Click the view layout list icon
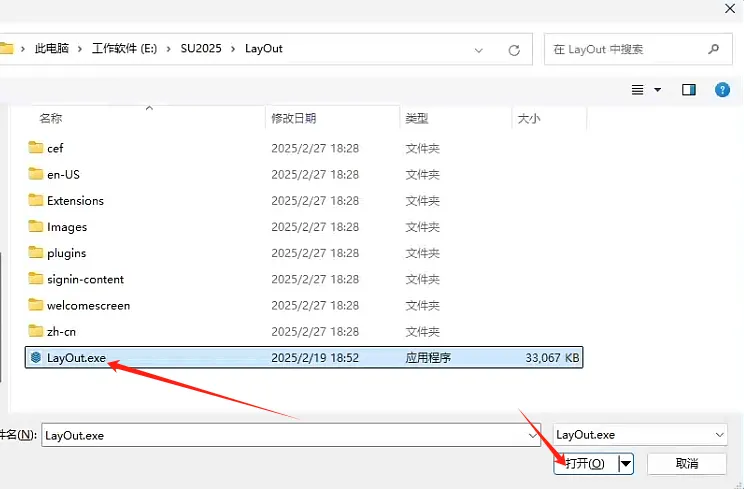744x489 pixels. click(x=637, y=90)
